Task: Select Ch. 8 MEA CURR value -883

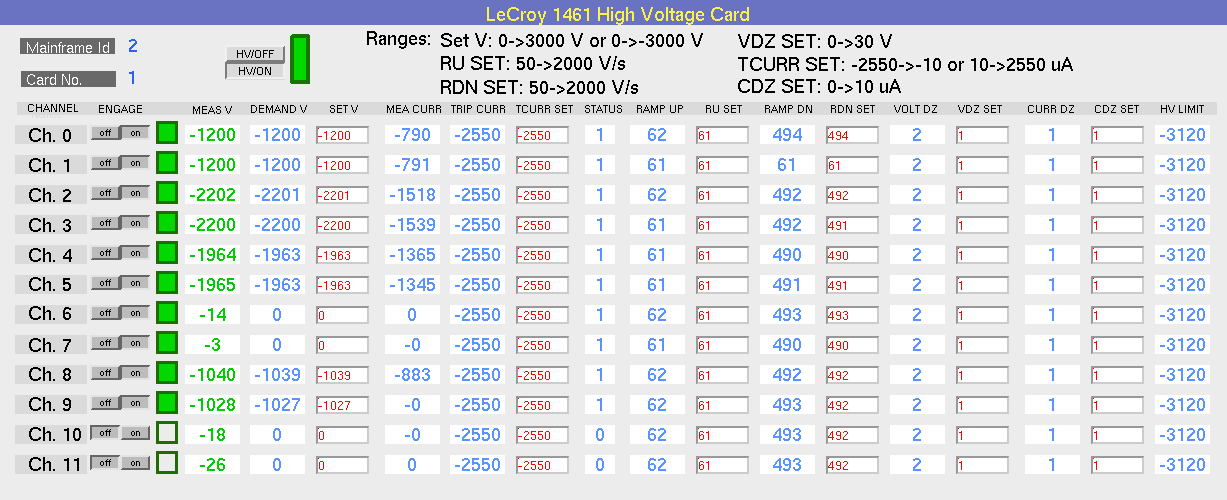Action: [x=412, y=375]
